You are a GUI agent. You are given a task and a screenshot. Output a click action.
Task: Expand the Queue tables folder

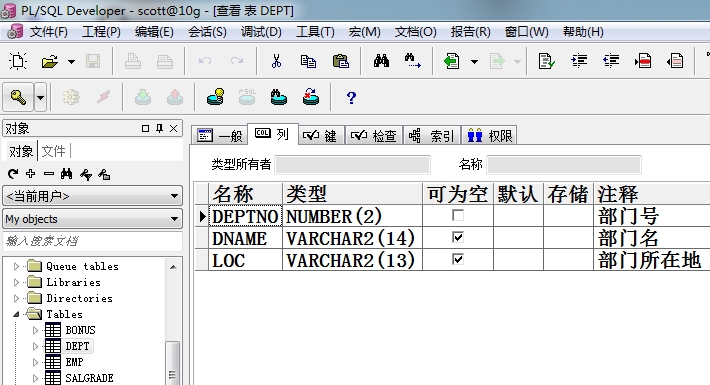16,266
